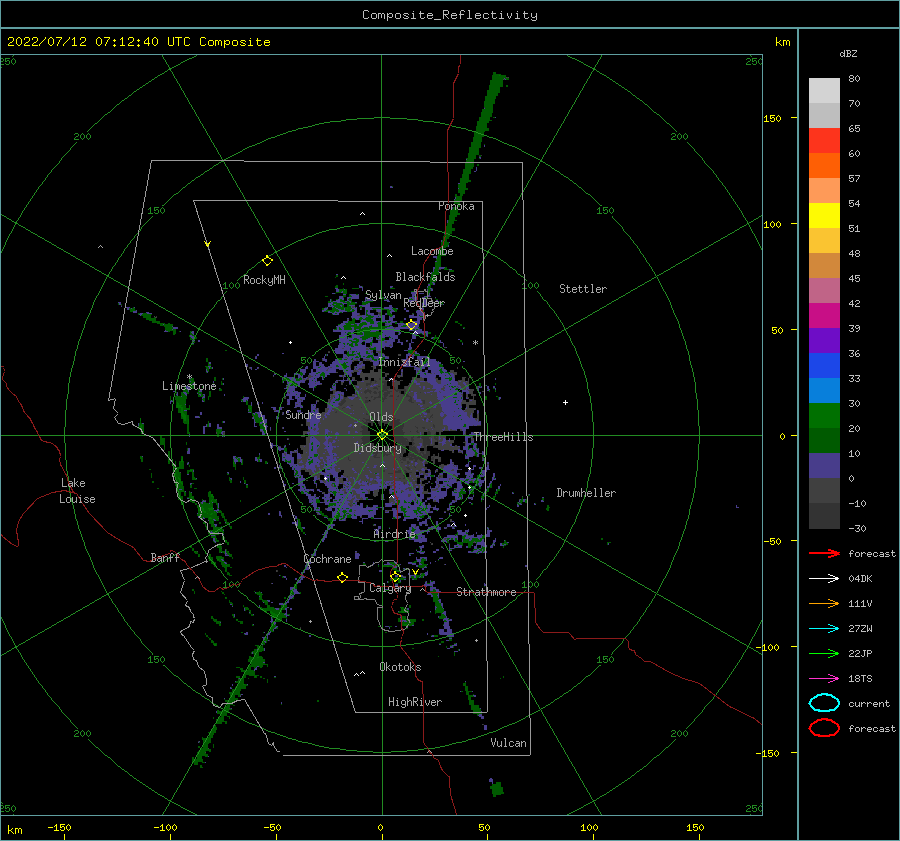Pick the slate purple 0-10 dBZ swatch

824,466
